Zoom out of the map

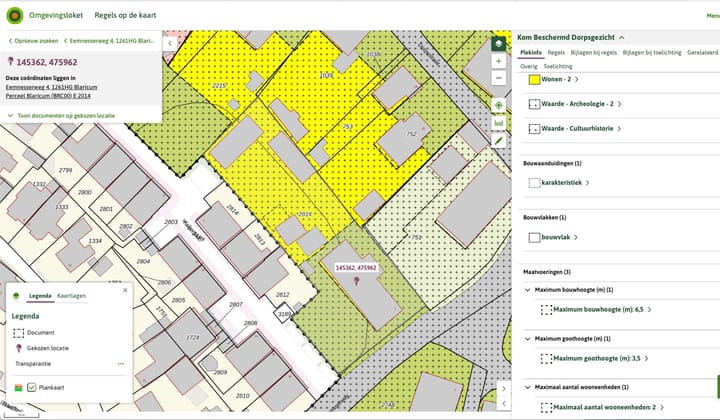click(498, 78)
